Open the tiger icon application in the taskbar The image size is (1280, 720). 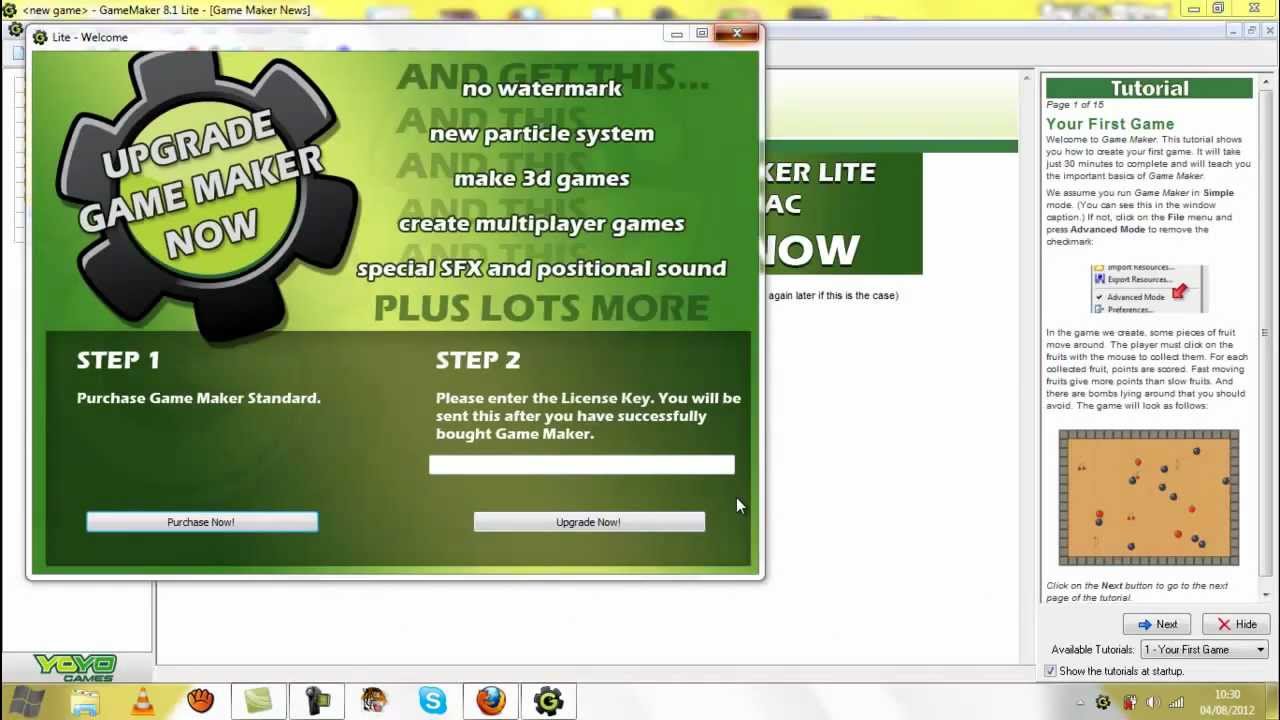(x=375, y=701)
